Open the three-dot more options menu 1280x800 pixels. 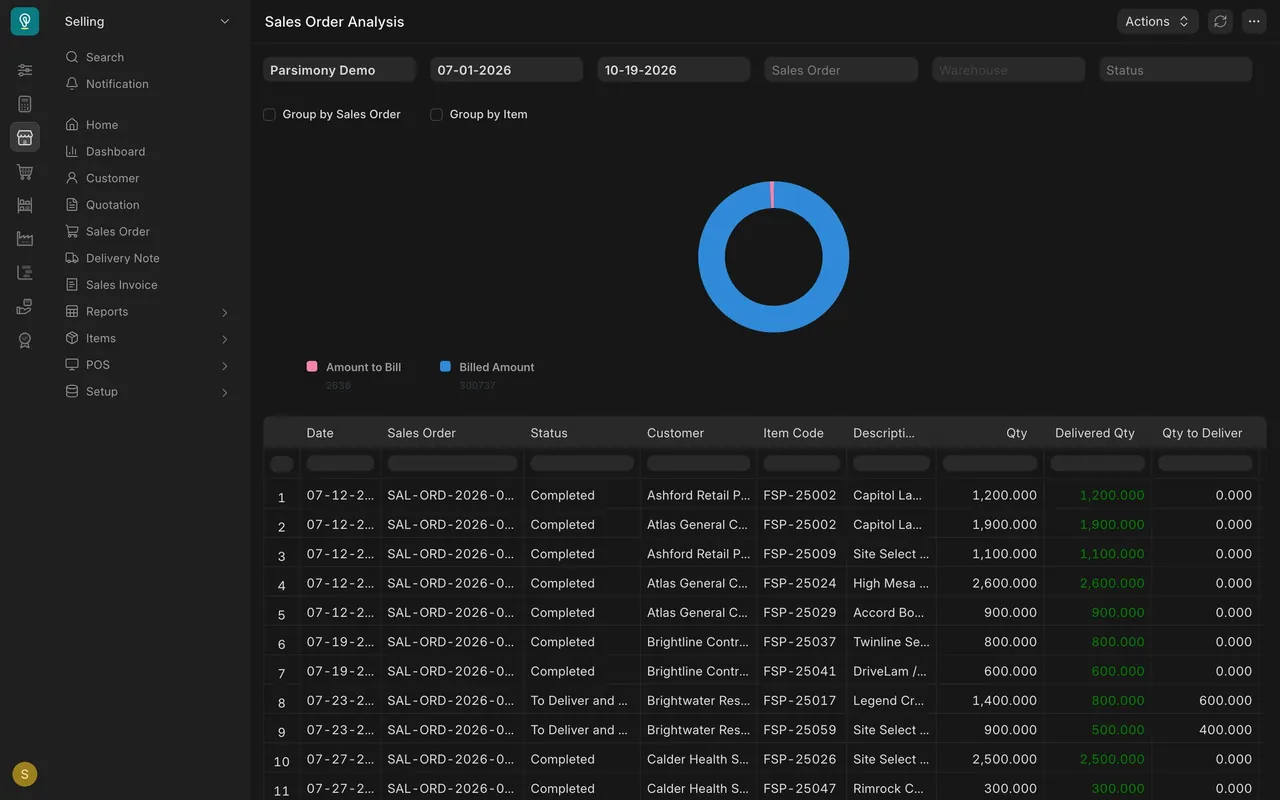click(x=1254, y=21)
